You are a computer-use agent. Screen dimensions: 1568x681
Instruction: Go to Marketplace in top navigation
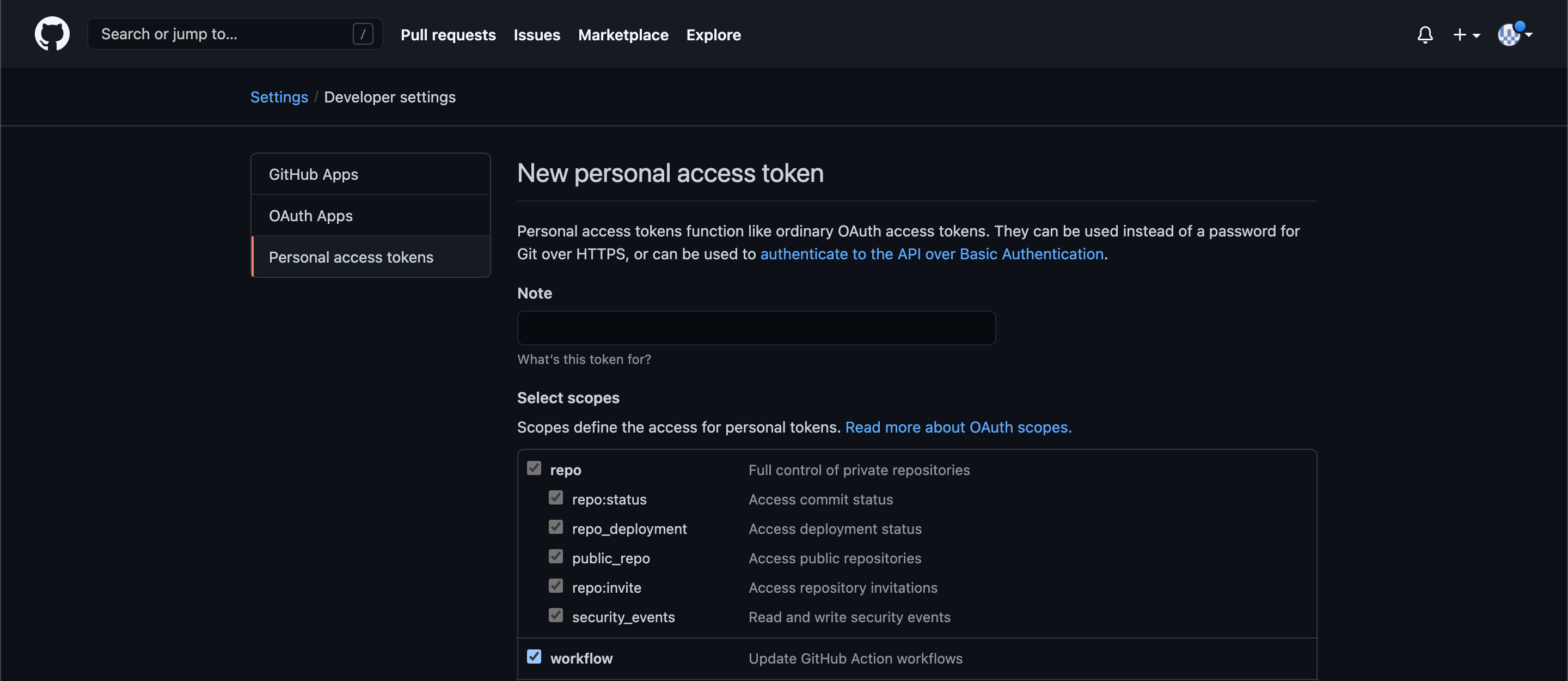(623, 35)
